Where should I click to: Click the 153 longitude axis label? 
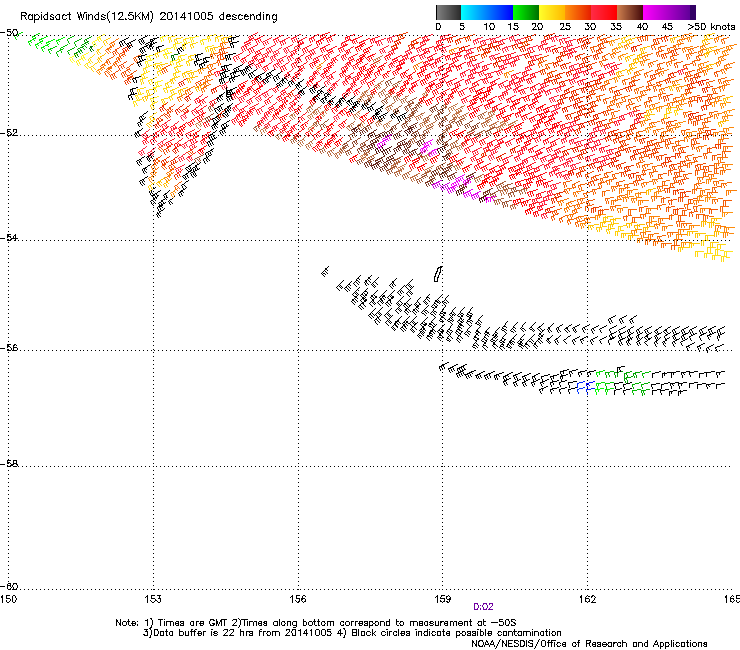(x=153, y=599)
